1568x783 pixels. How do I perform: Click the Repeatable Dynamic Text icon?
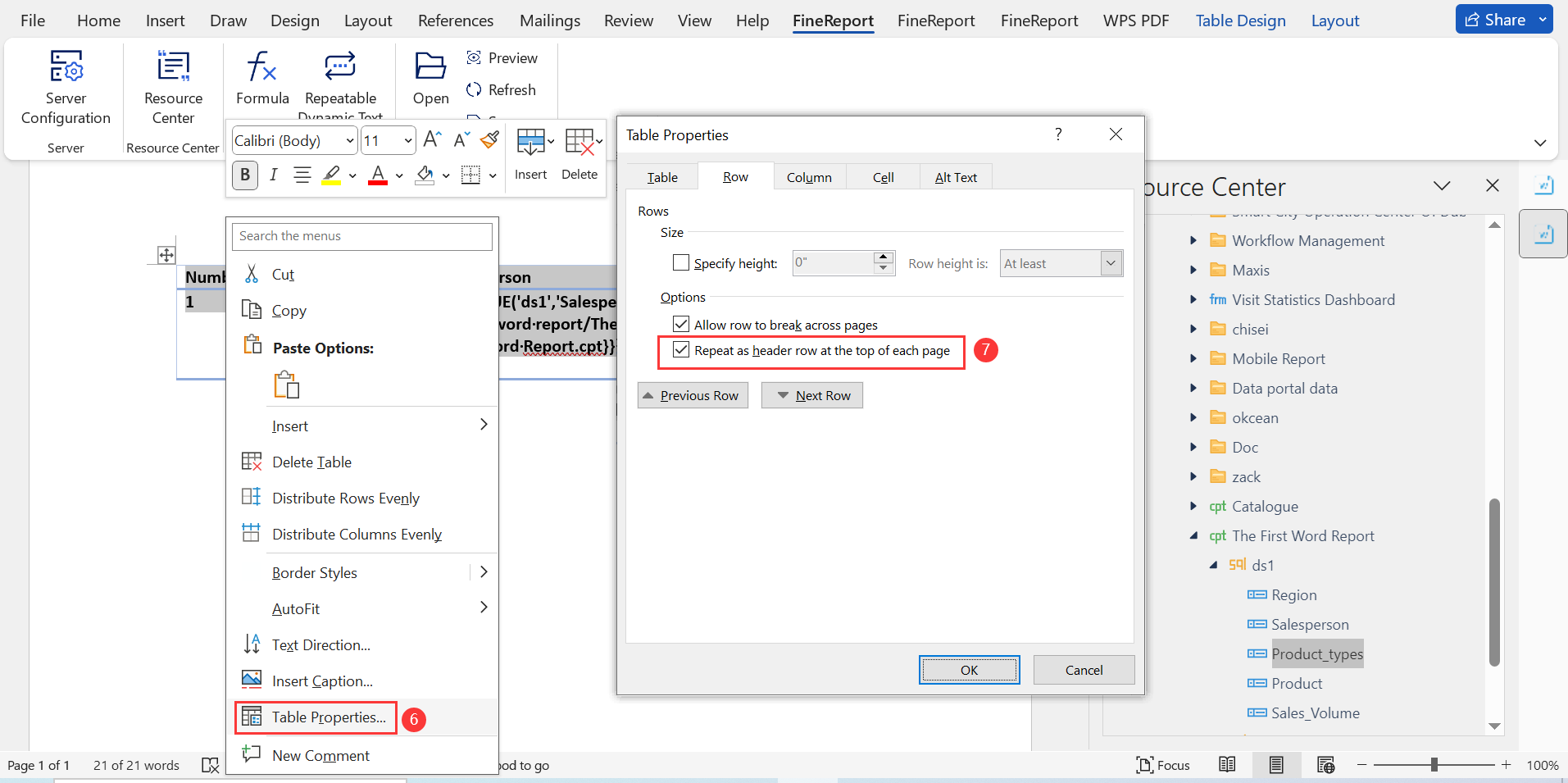[340, 66]
